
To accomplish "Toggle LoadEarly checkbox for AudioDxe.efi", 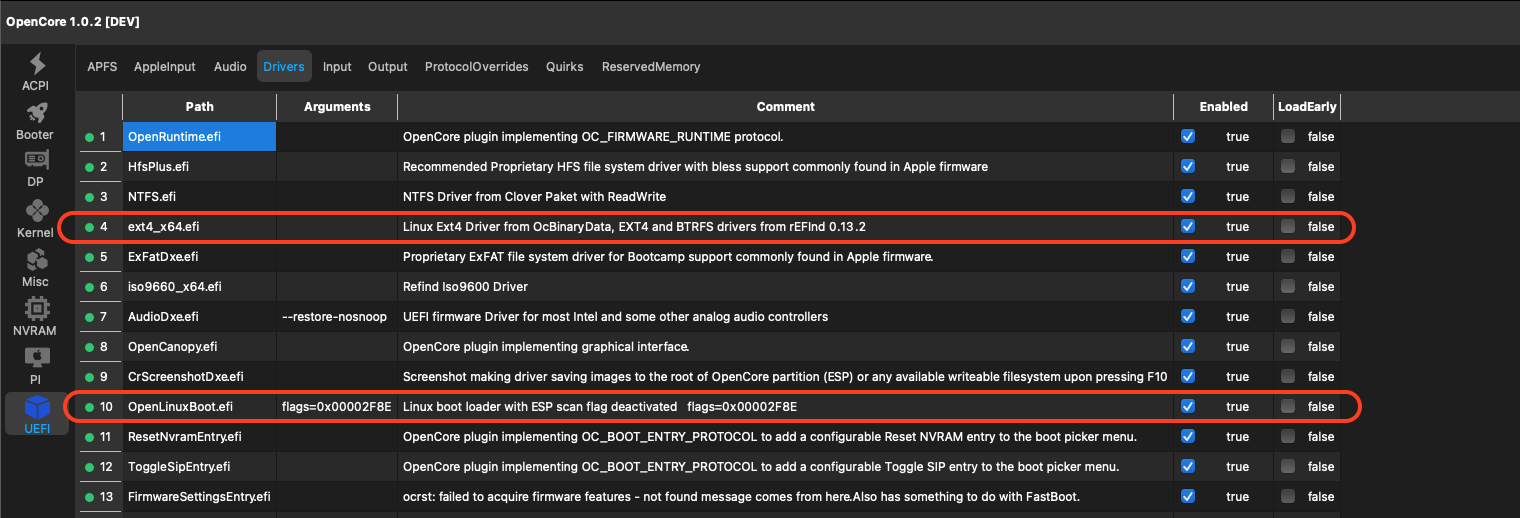I will coord(1288,317).
